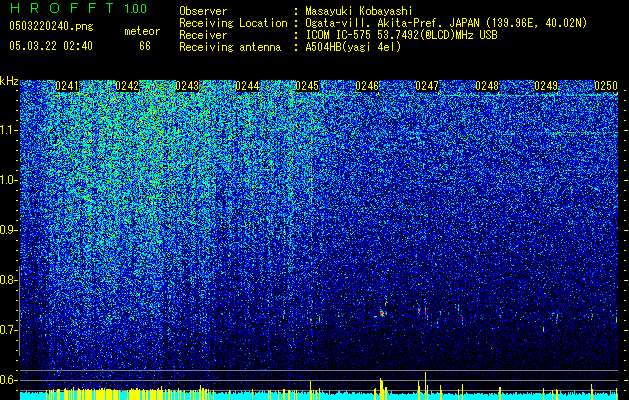This screenshot has height=400, width=629.
Task: Click time marker 0241 on spectrogram
Action: 67,86
